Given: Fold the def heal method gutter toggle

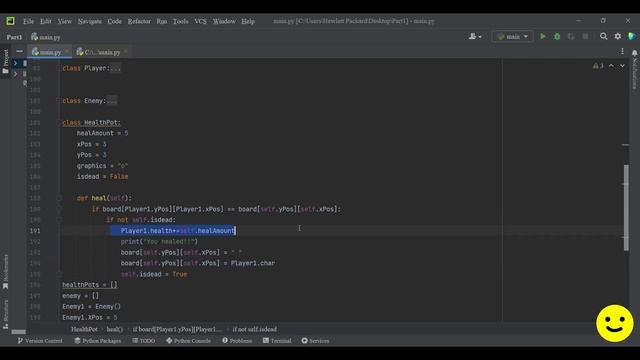Looking at the screenshot, I should (x=59, y=198).
